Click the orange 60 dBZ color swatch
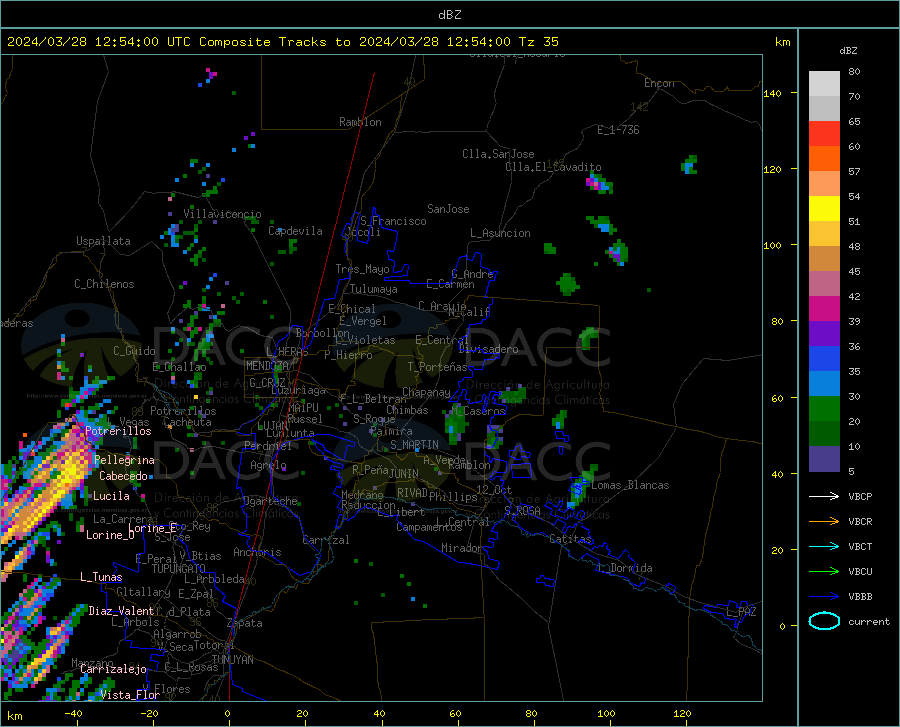 click(824, 158)
